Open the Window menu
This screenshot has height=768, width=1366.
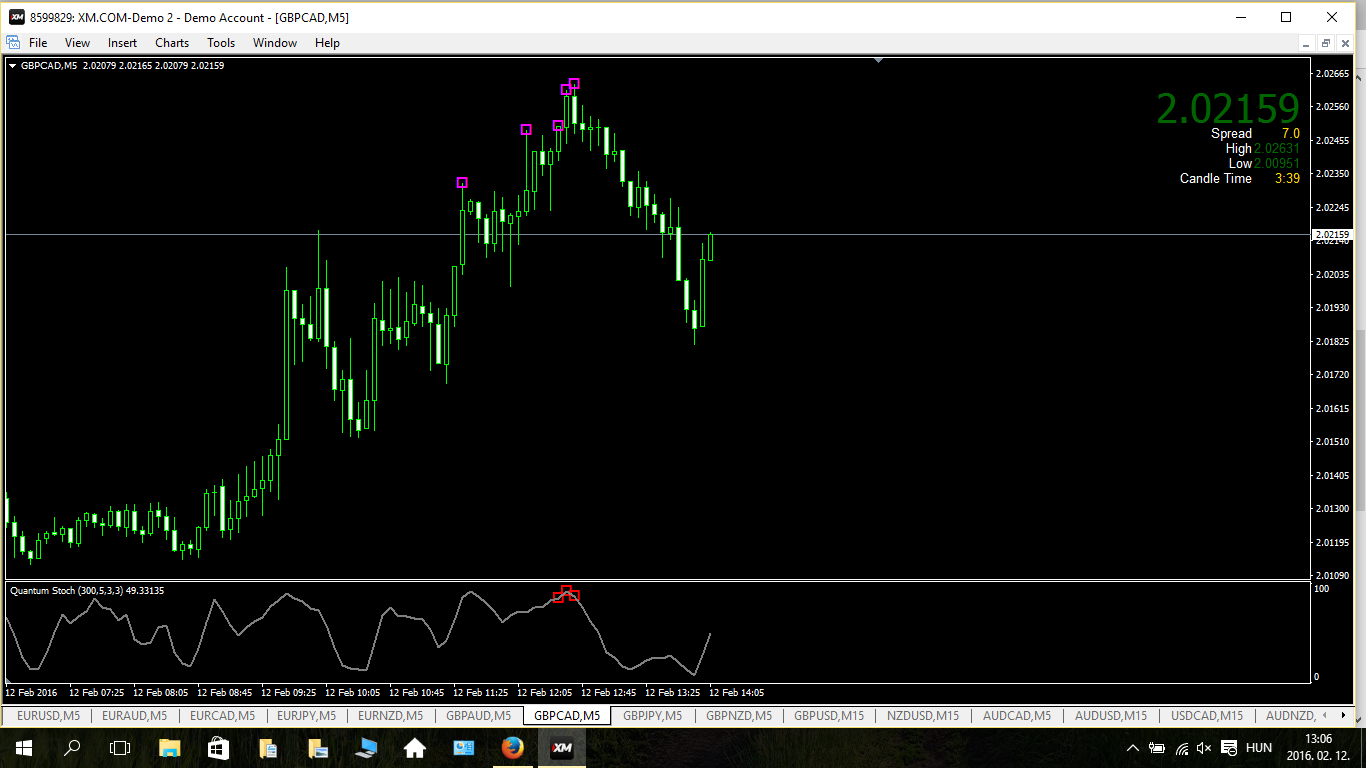[275, 43]
